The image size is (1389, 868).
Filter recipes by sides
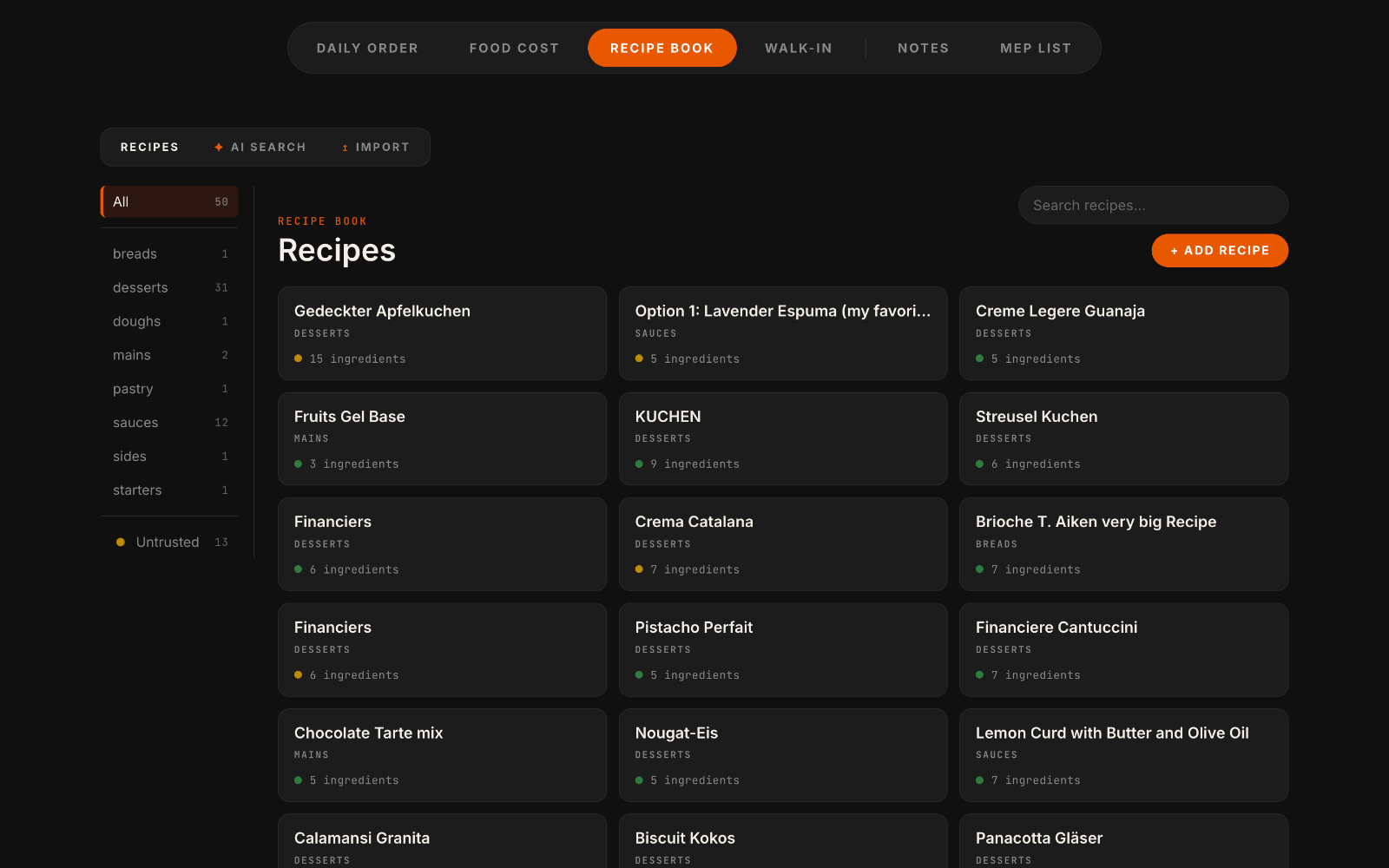[x=170, y=457]
